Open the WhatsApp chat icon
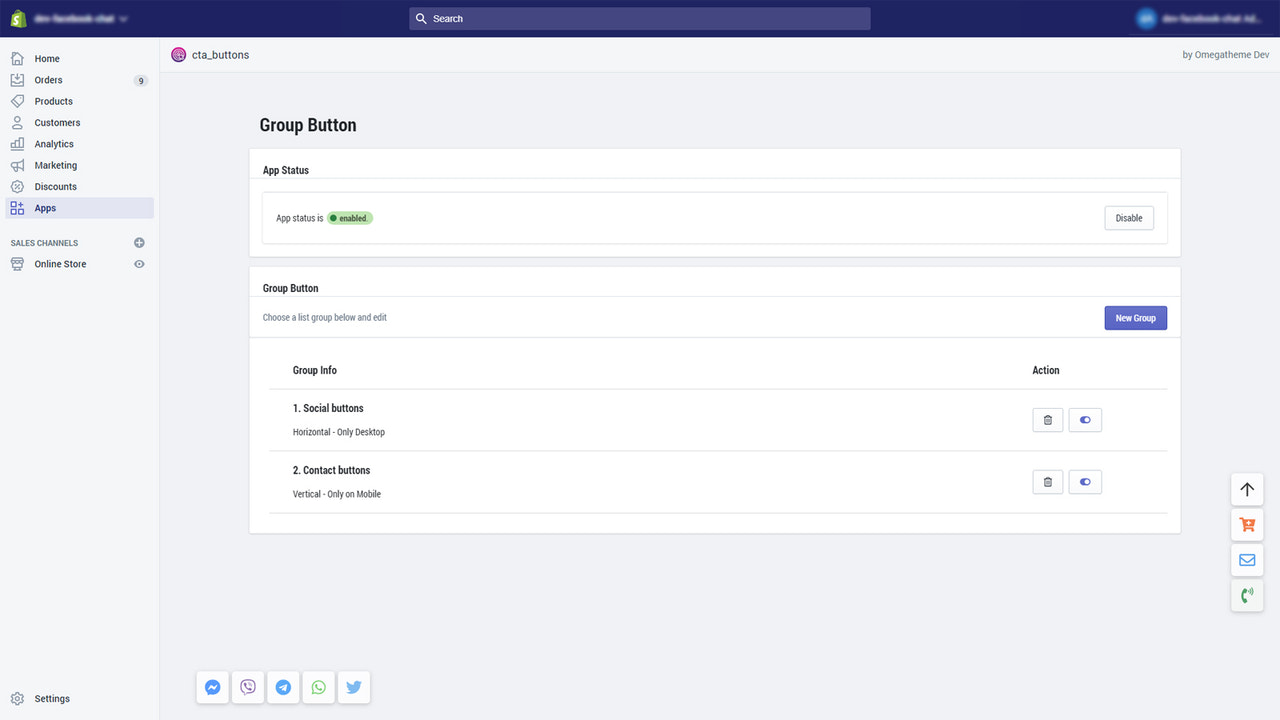Image resolution: width=1280 pixels, height=720 pixels. pos(318,687)
